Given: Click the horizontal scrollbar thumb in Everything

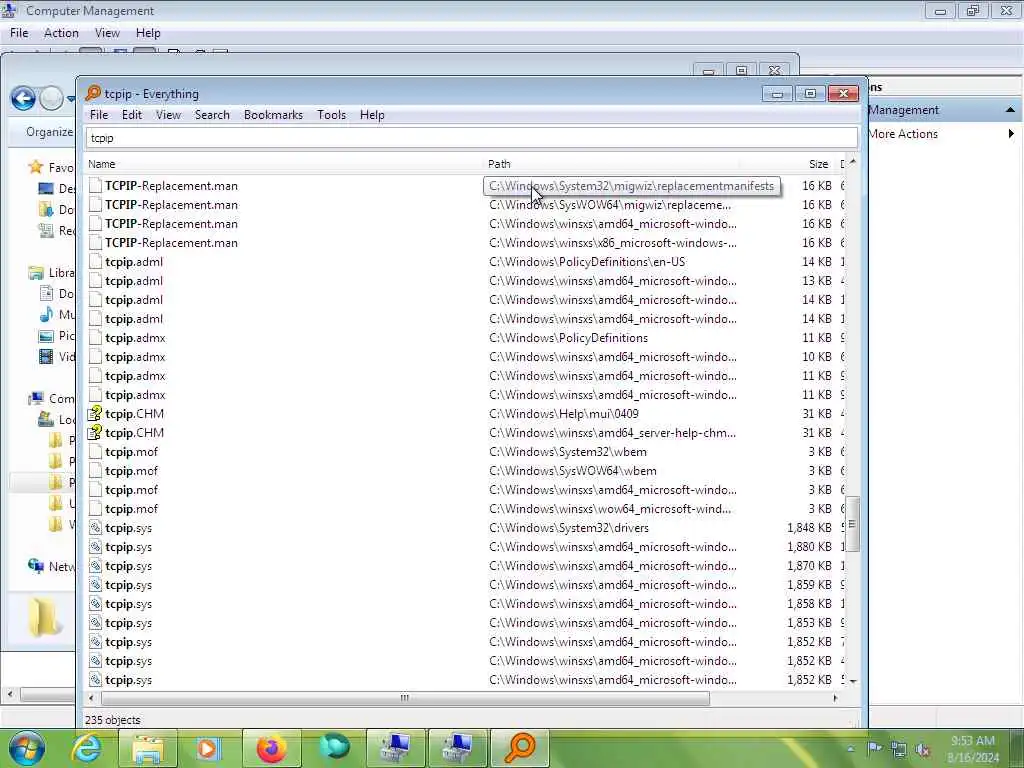Looking at the screenshot, I should [404, 698].
